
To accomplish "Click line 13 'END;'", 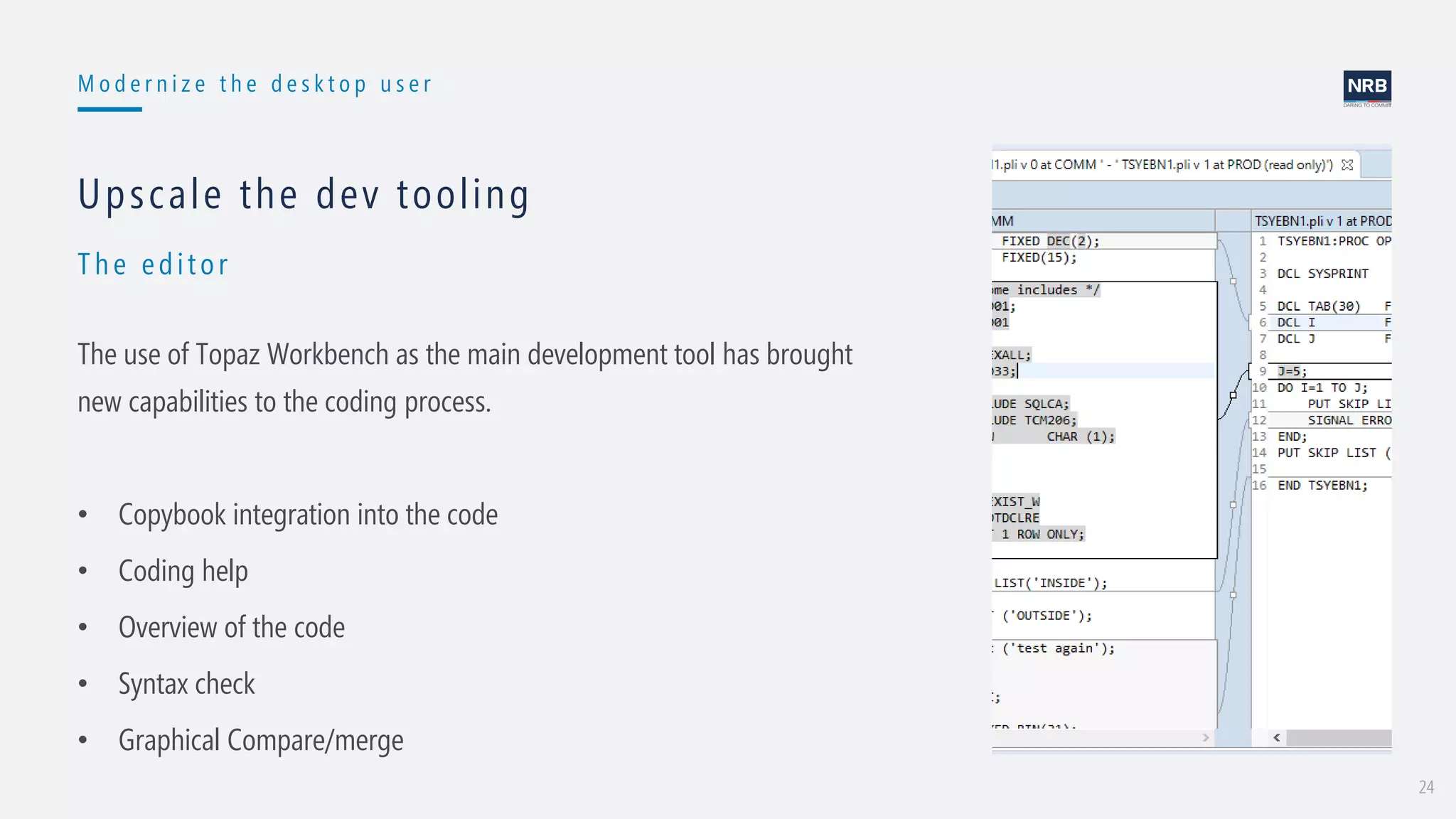I will pos(1292,437).
